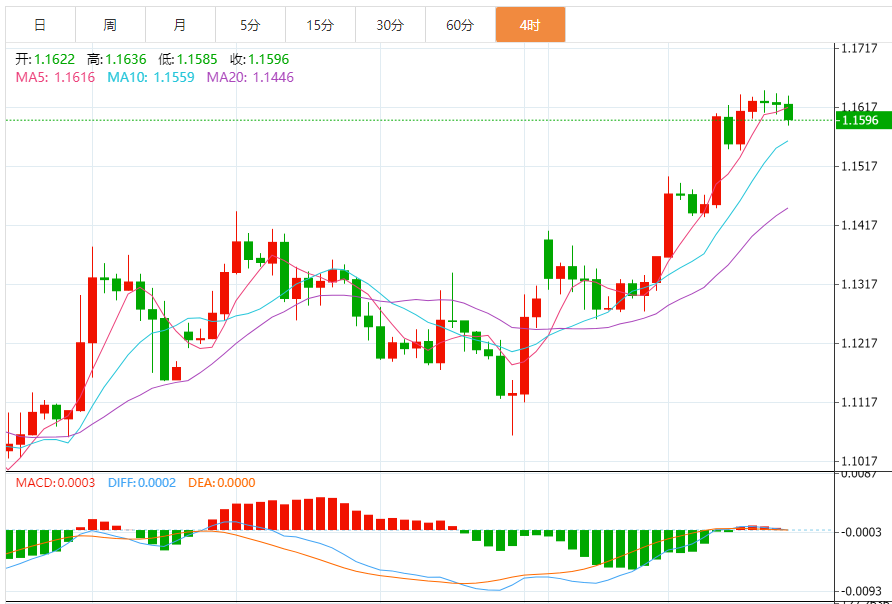
Task: Click the 1.1217 price axis label
Action: (x=860, y=343)
